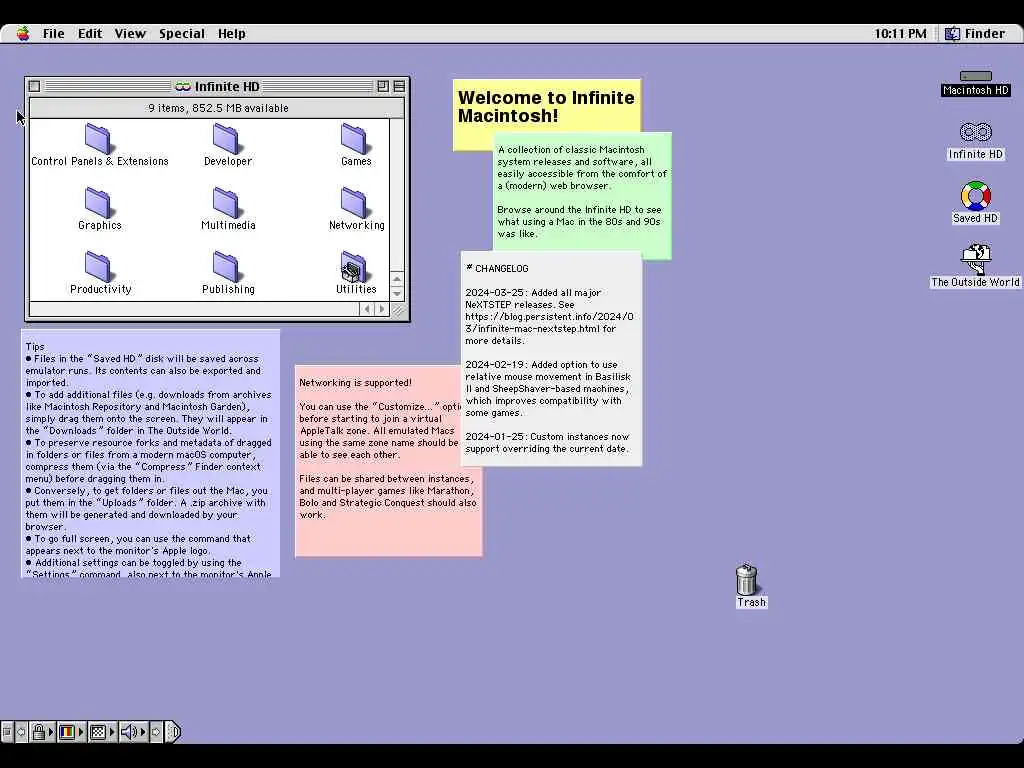
Task: Click the Publishing folder icon
Action: [x=227, y=266]
